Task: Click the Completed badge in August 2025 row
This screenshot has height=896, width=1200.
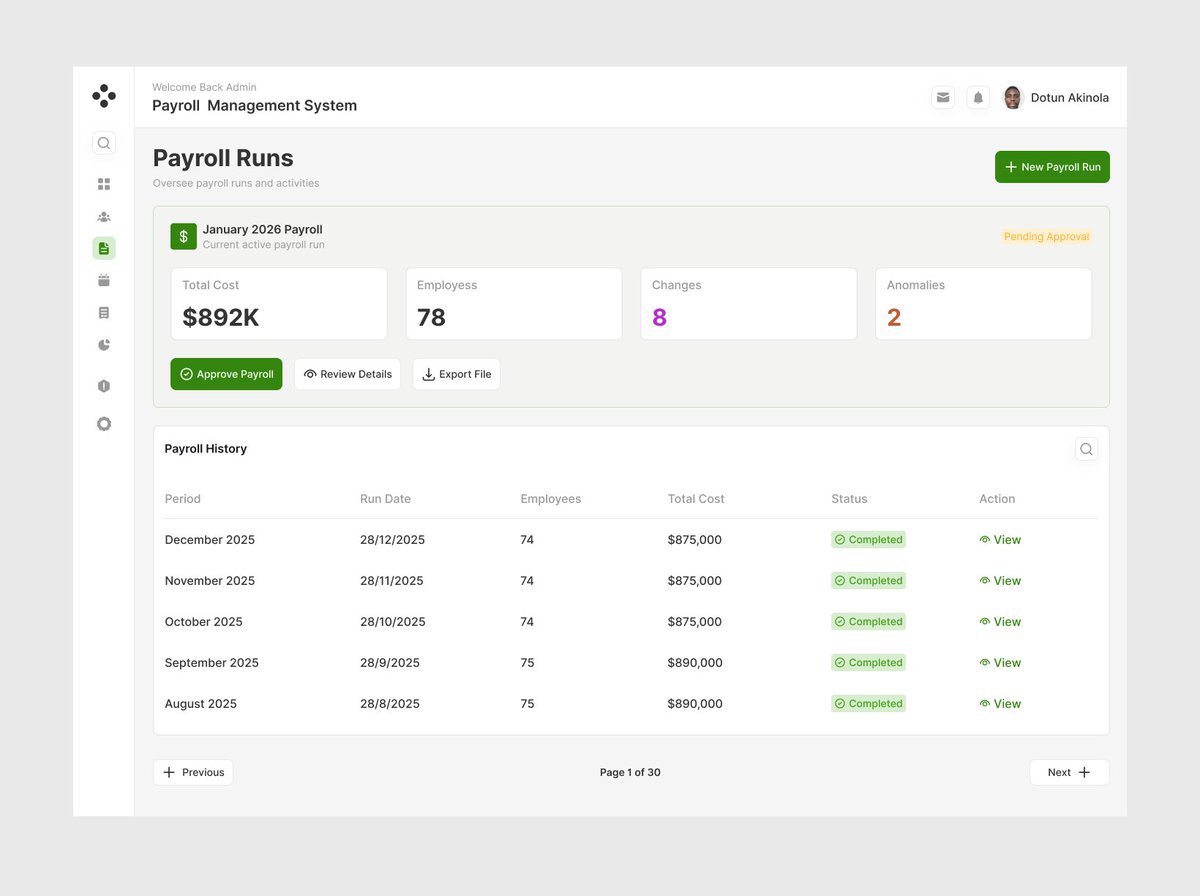Action: pos(868,704)
